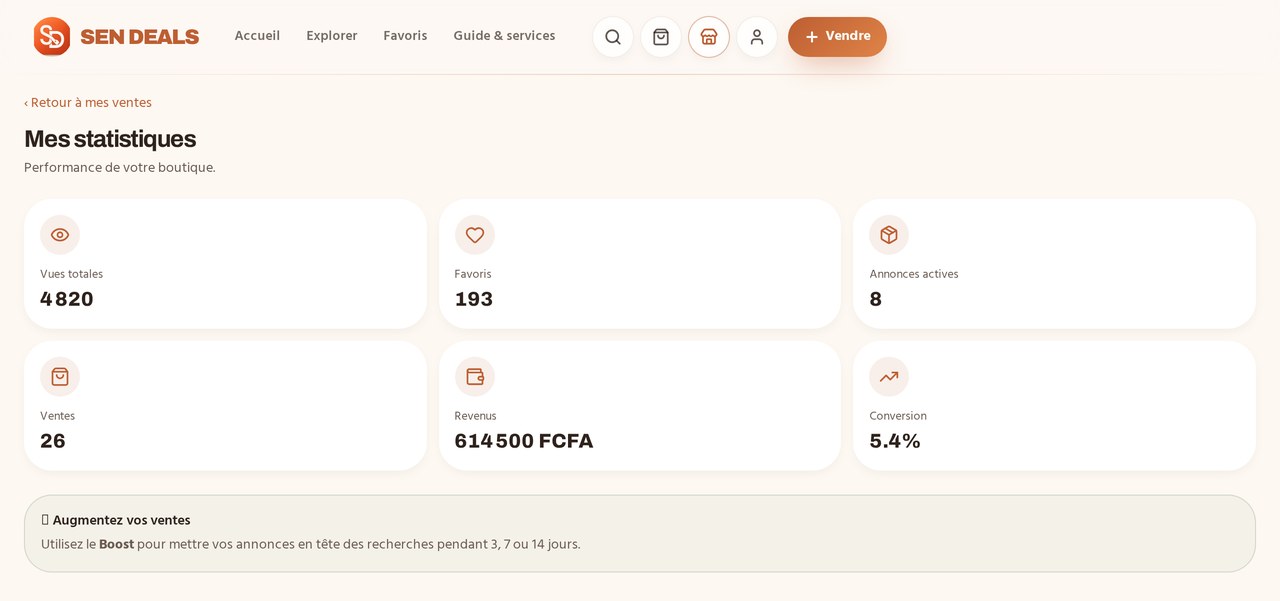Click the bold Boost word in the tip
This screenshot has height=601, width=1280.
point(116,544)
